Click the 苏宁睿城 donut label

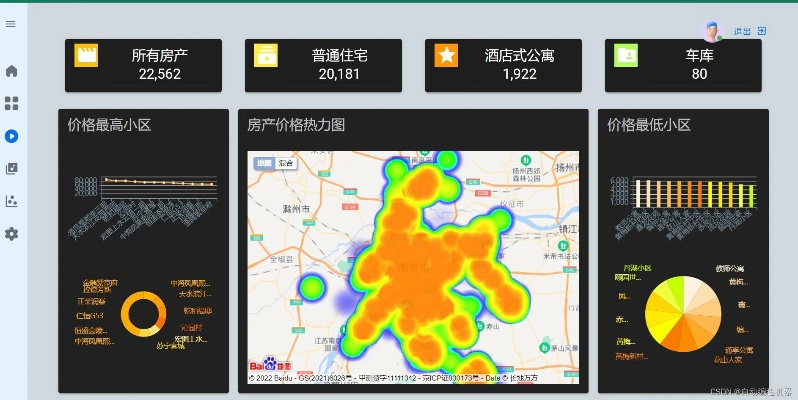point(170,346)
